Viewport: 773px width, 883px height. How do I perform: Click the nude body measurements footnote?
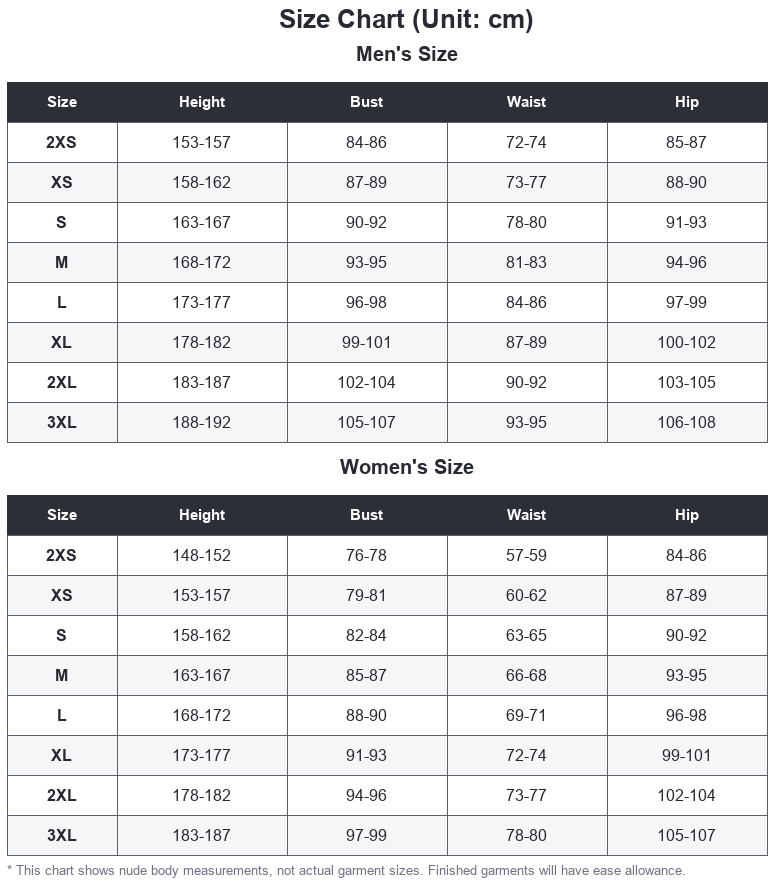(x=346, y=871)
